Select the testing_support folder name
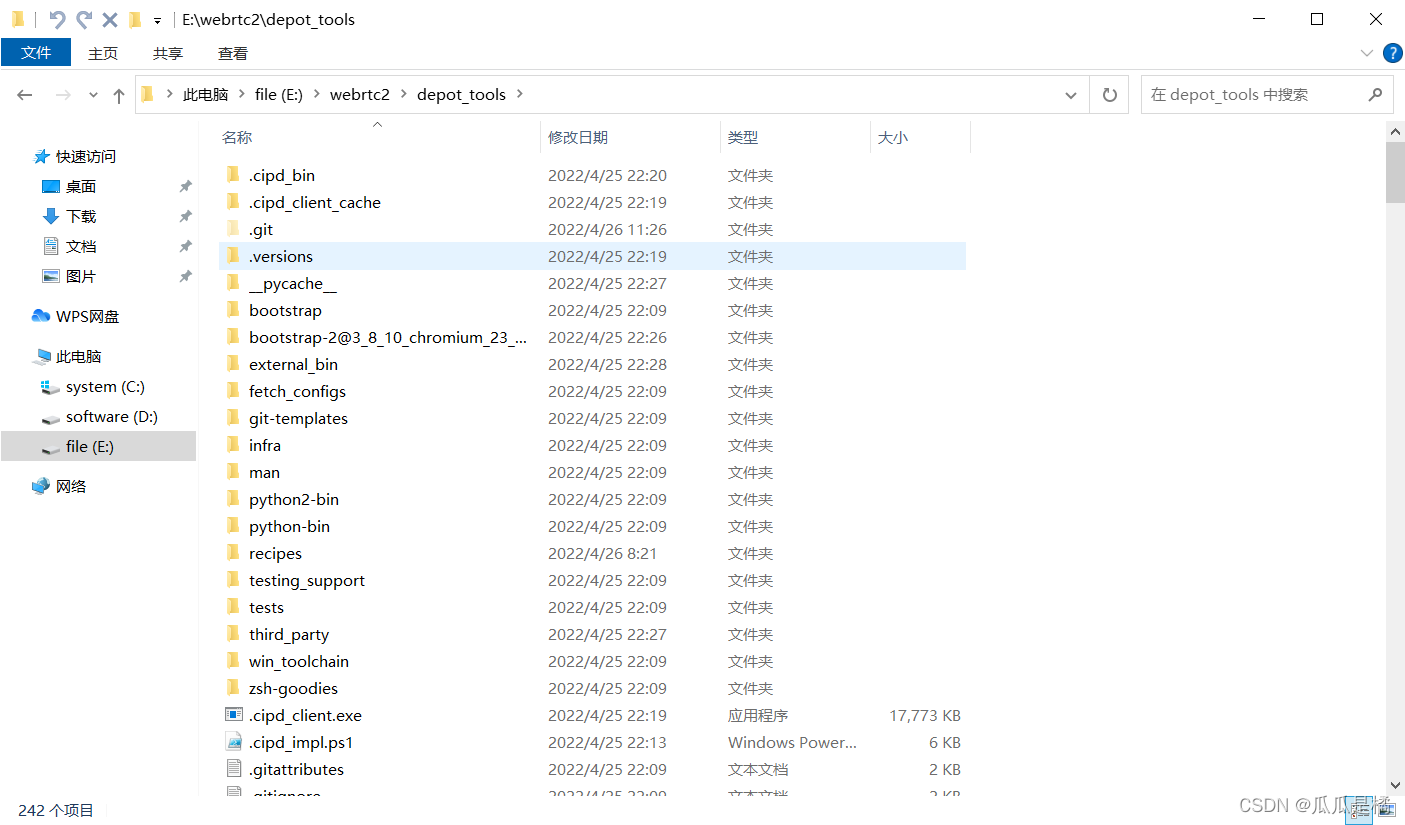The image size is (1405, 825). (x=307, y=580)
